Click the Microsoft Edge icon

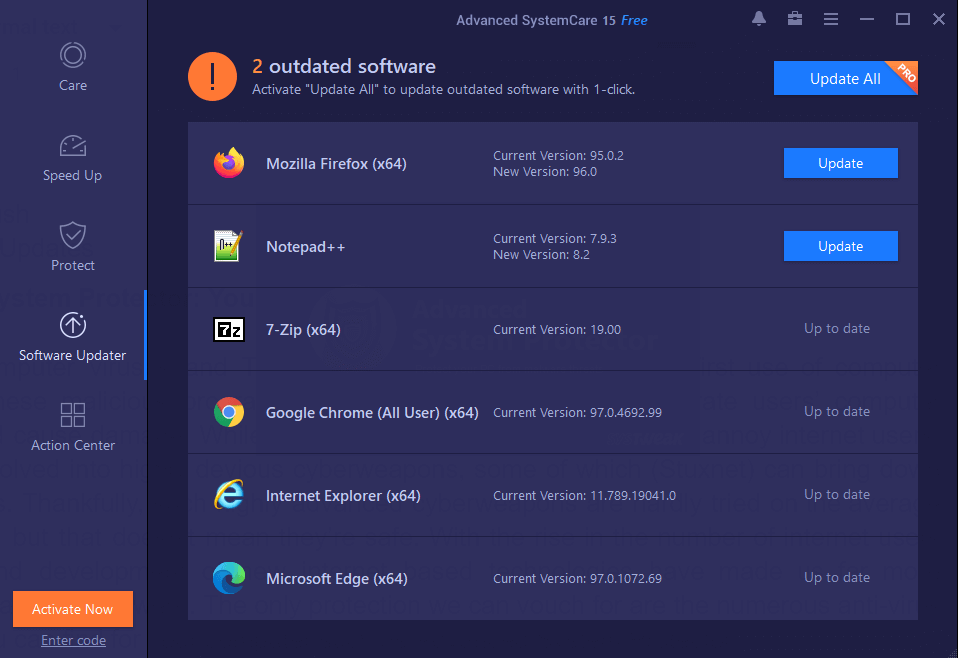click(229, 578)
